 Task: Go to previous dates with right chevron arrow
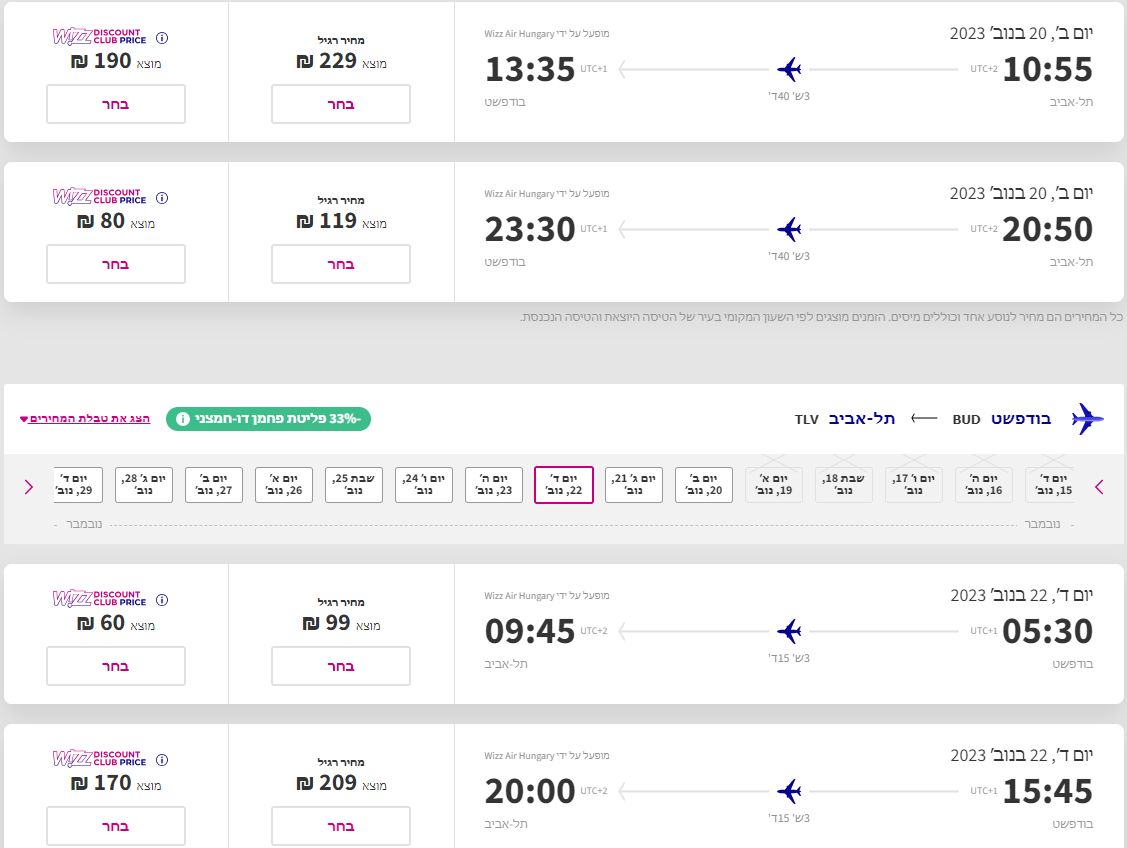[1099, 487]
